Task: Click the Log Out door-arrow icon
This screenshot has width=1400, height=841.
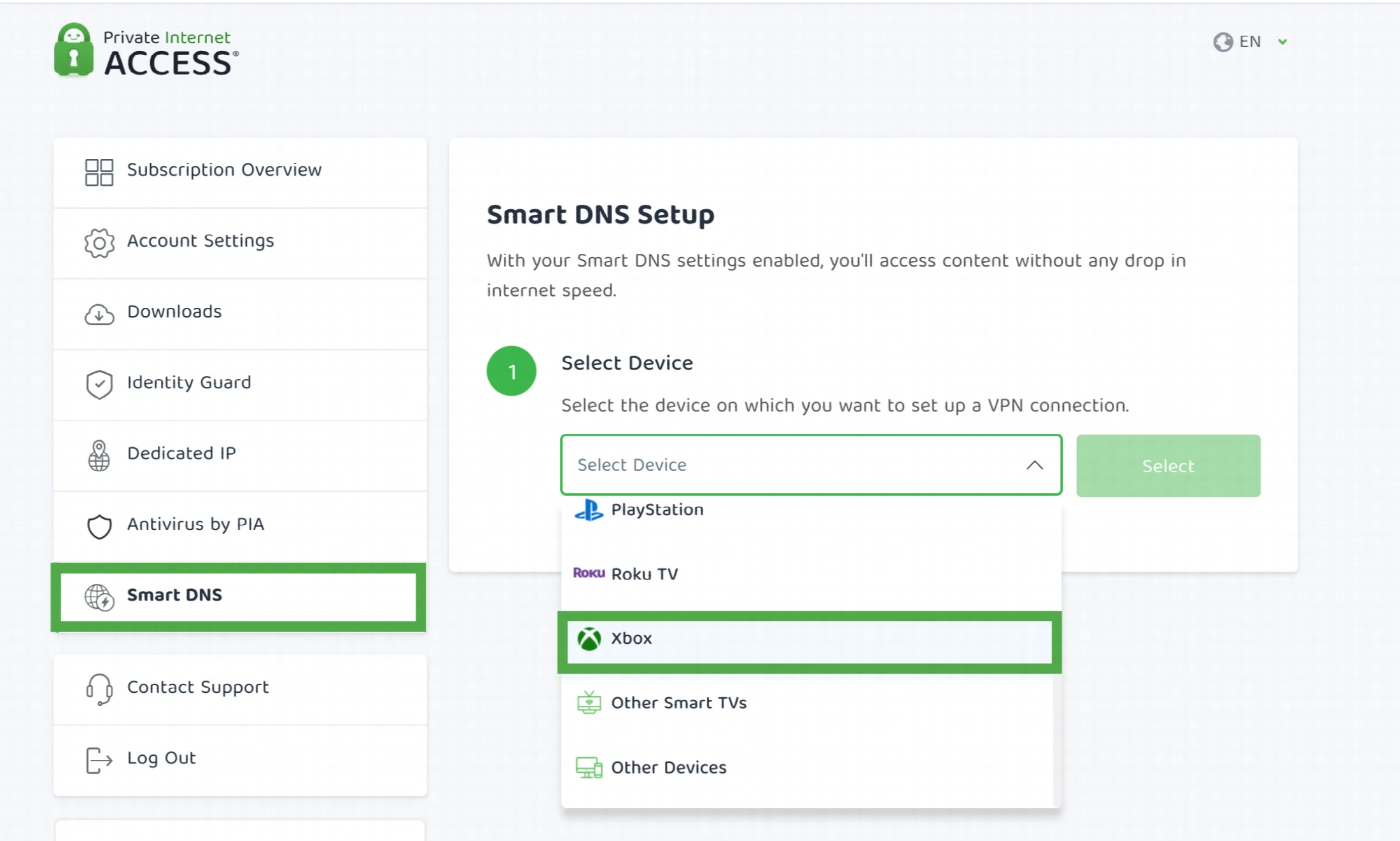Action: click(x=99, y=760)
